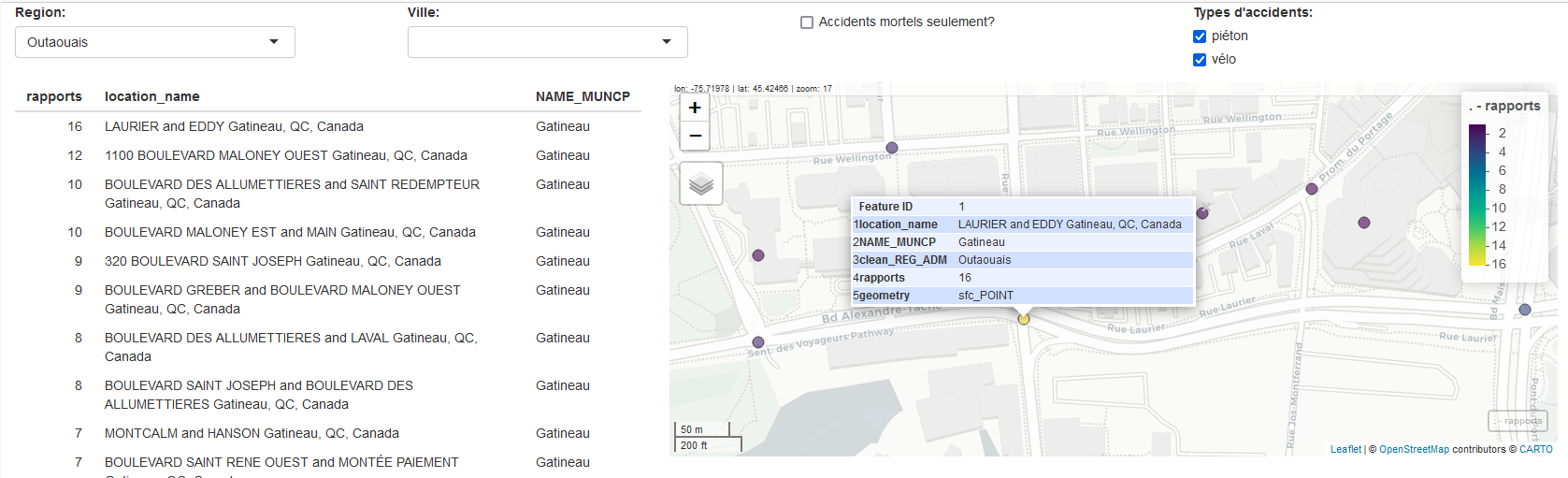
Task: Click the popup location_name value row
Action: [1022, 225]
